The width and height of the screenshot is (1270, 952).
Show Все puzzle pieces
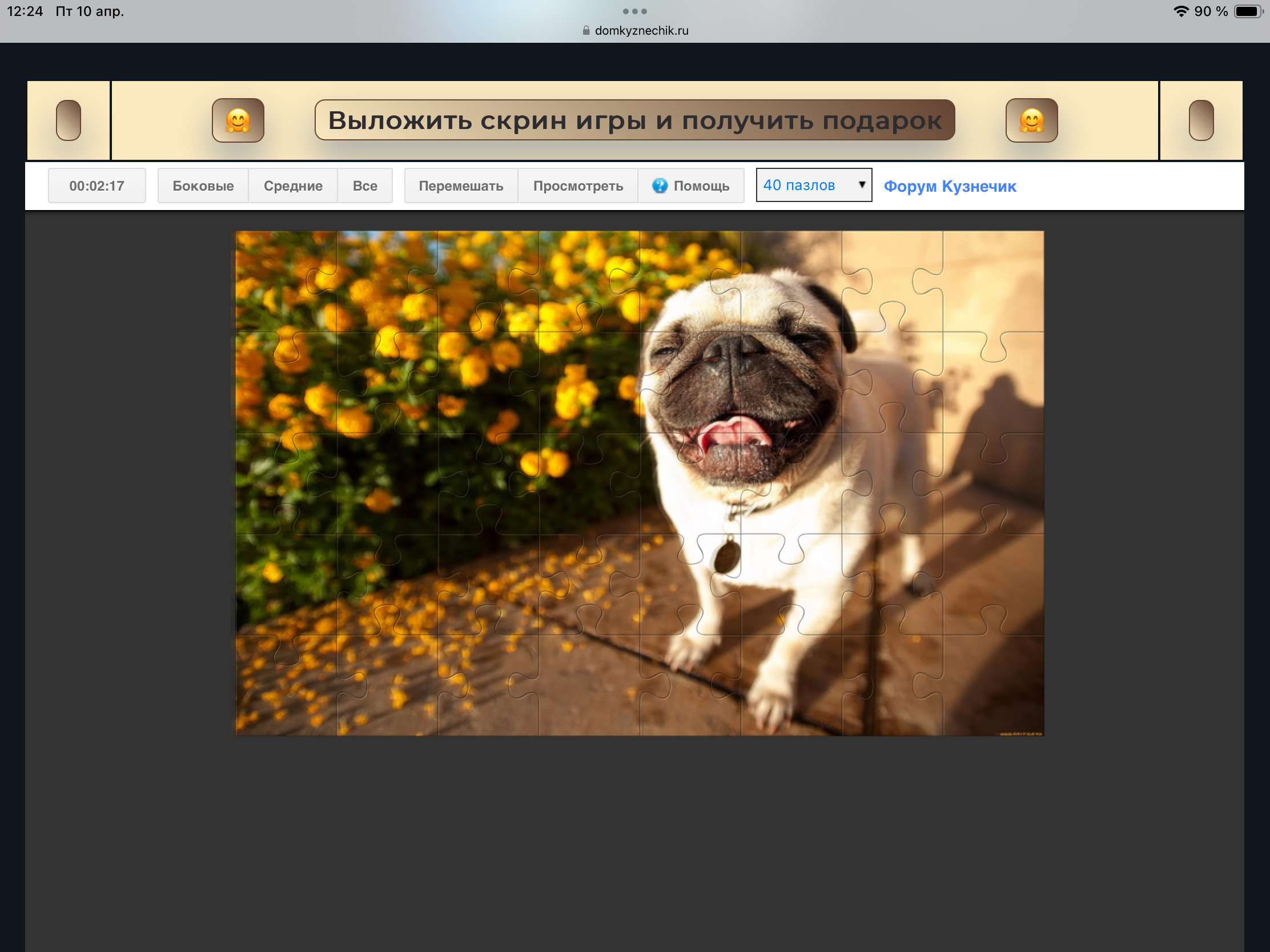click(x=364, y=186)
